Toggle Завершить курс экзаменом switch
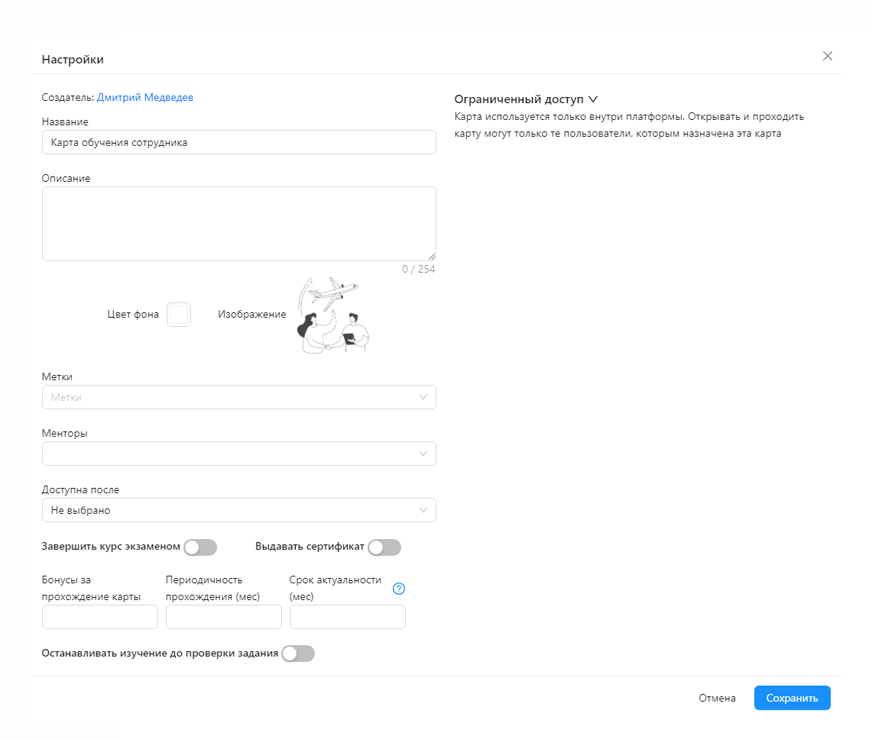The height and width of the screenshot is (740, 873). (x=200, y=547)
